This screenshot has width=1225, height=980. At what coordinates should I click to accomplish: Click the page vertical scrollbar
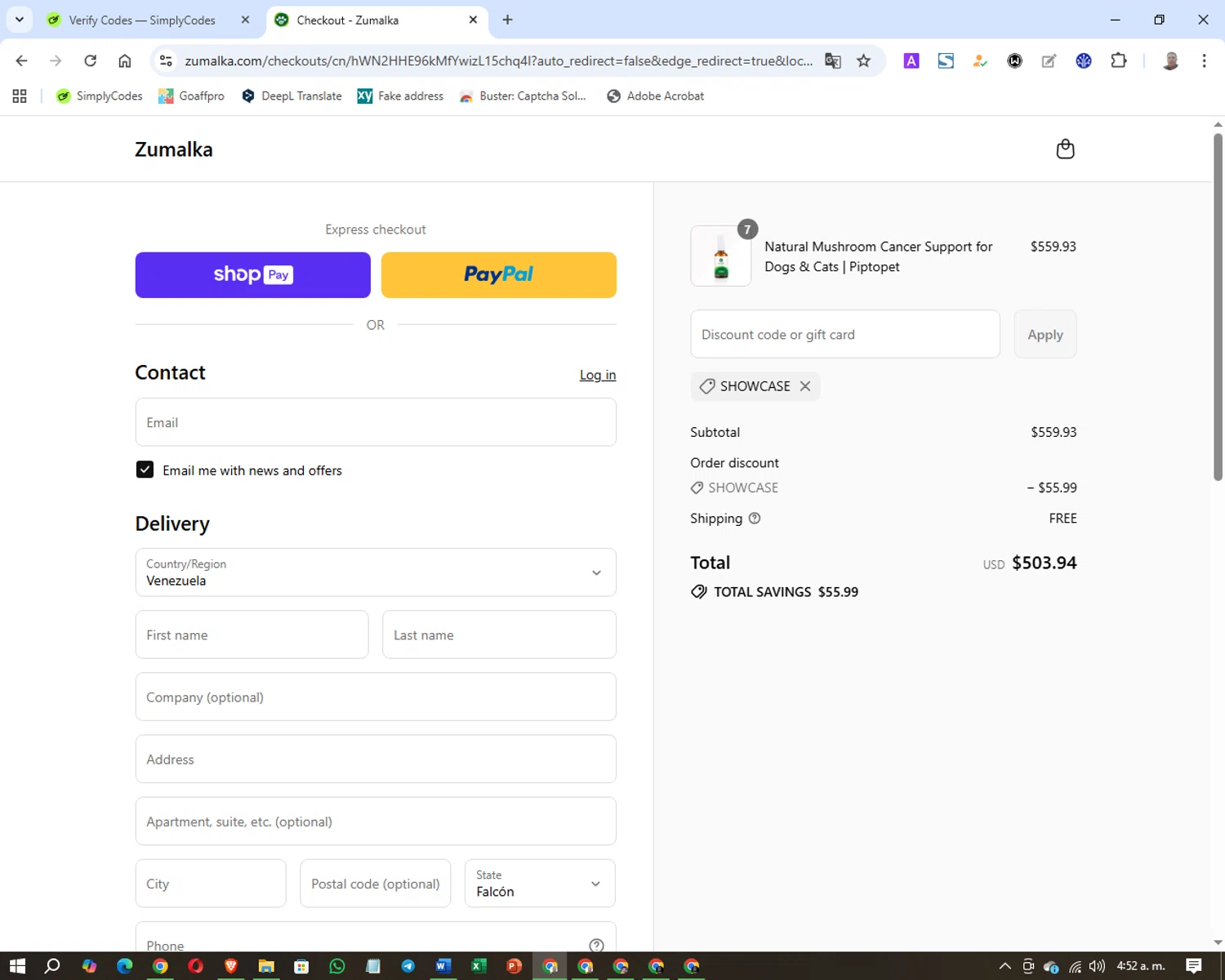click(1218, 306)
